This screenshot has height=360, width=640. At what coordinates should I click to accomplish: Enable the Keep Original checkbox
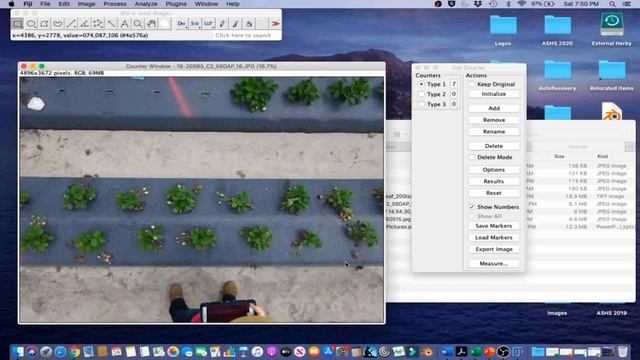pos(472,84)
